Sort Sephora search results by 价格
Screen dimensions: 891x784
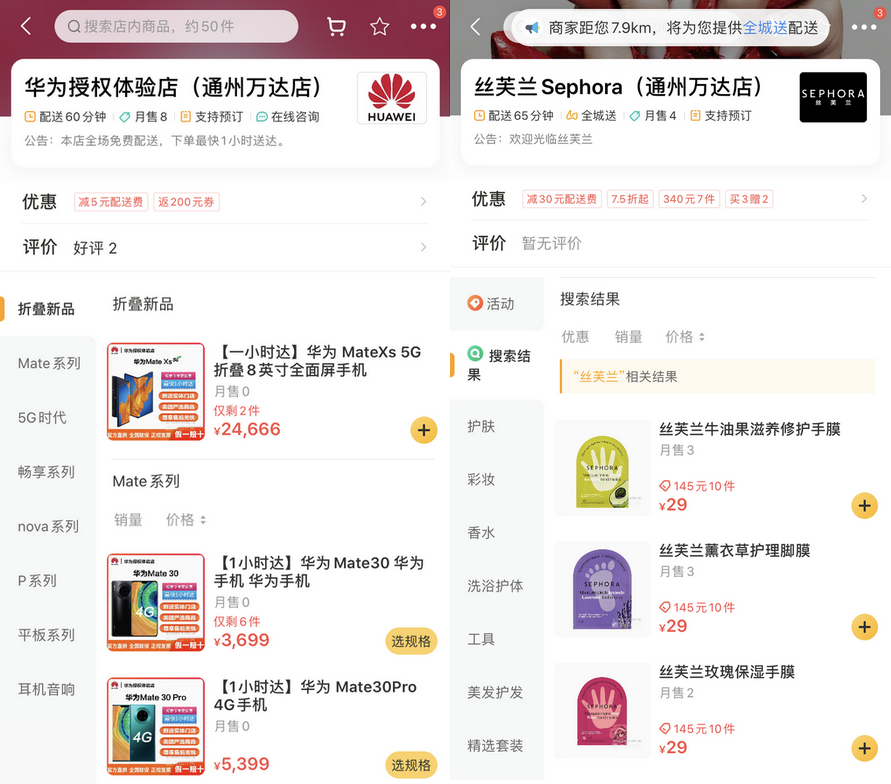pyautogui.click(x=685, y=337)
